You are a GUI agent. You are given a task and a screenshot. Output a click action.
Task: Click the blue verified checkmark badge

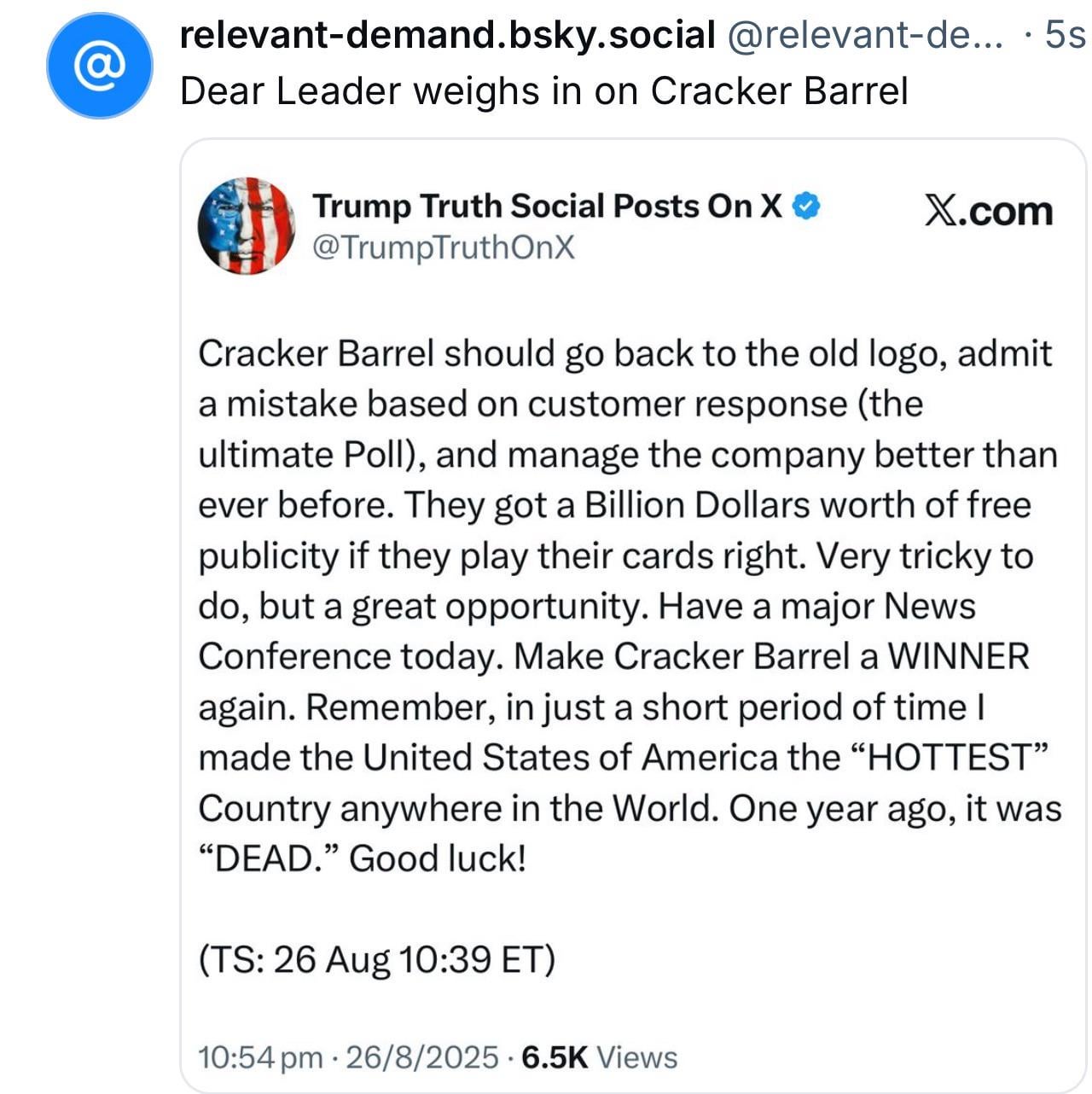click(806, 206)
